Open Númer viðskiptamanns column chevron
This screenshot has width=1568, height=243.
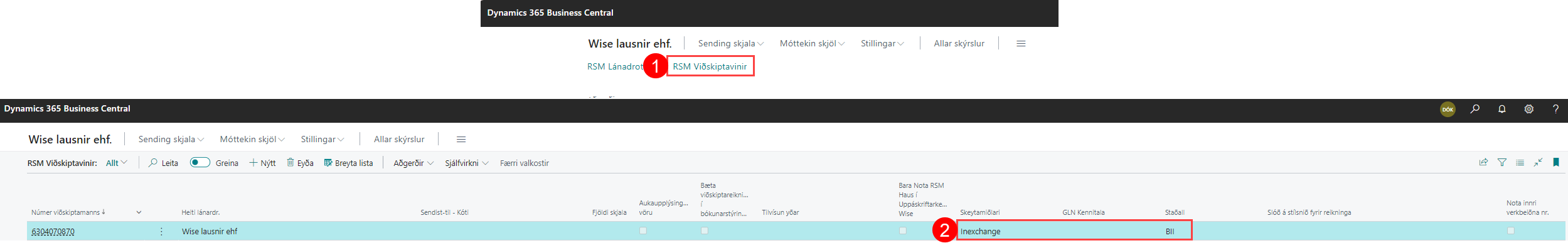pyautogui.click(x=139, y=212)
